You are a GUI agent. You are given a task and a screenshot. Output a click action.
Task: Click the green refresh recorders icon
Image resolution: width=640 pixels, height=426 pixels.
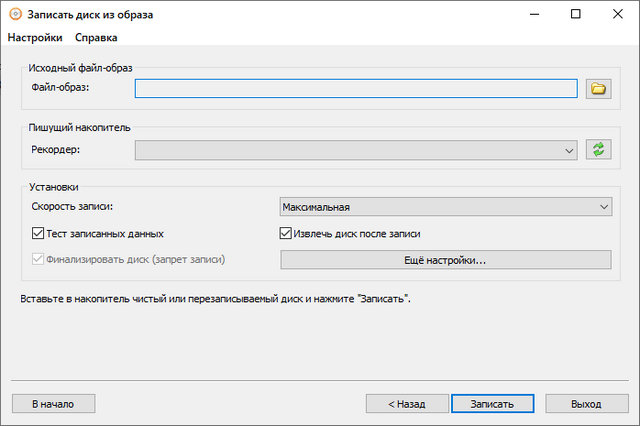(x=599, y=150)
